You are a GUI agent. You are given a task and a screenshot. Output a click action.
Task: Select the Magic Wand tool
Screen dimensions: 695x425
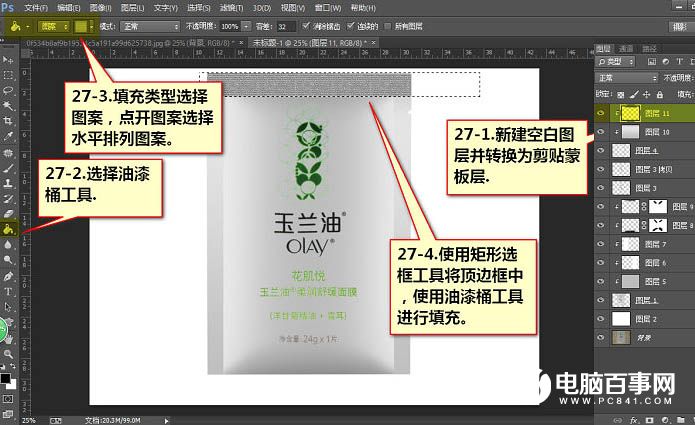pyautogui.click(x=8, y=105)
